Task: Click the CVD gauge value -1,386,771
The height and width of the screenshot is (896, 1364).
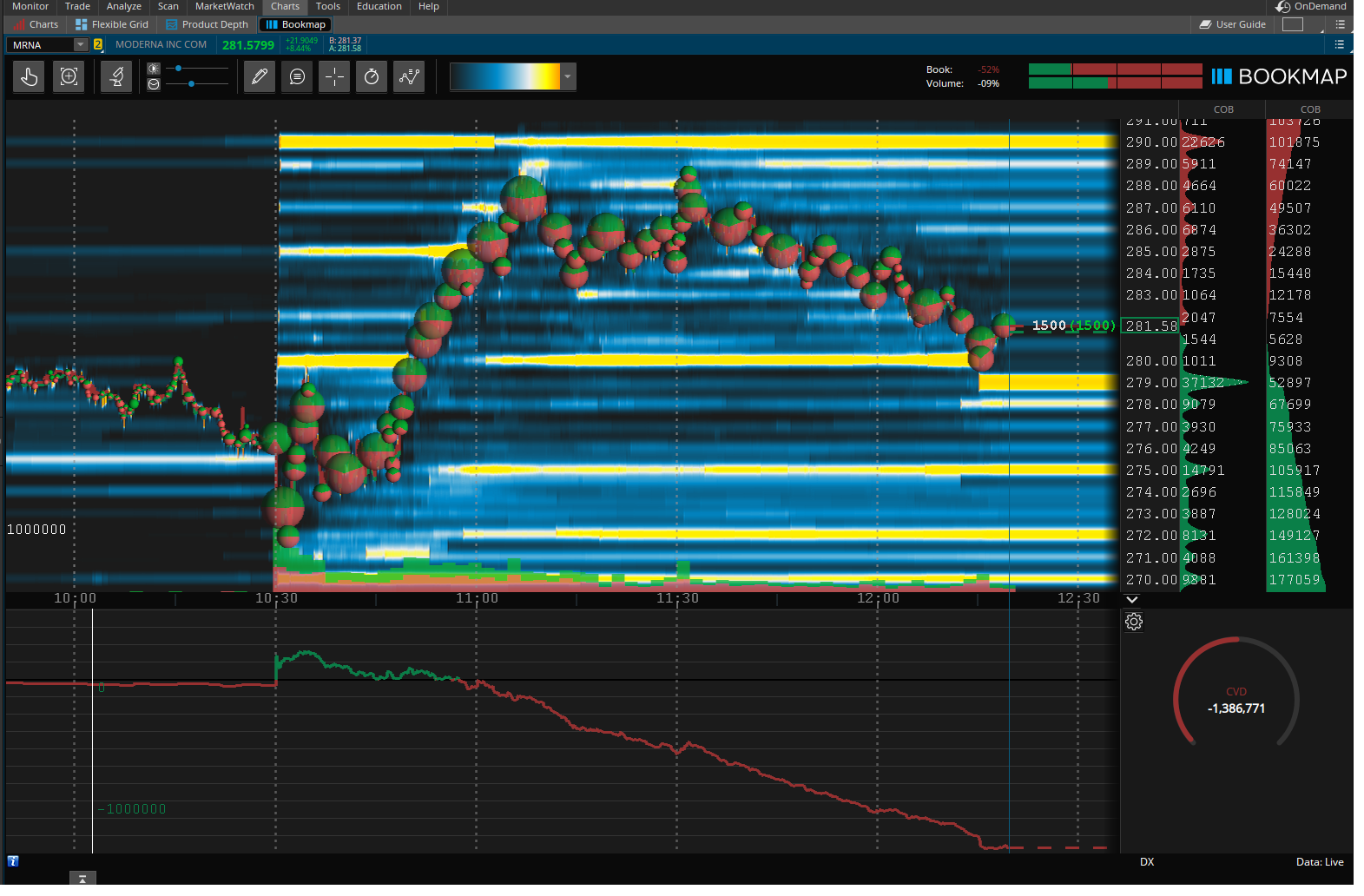Action: [x=1236, y=708]
